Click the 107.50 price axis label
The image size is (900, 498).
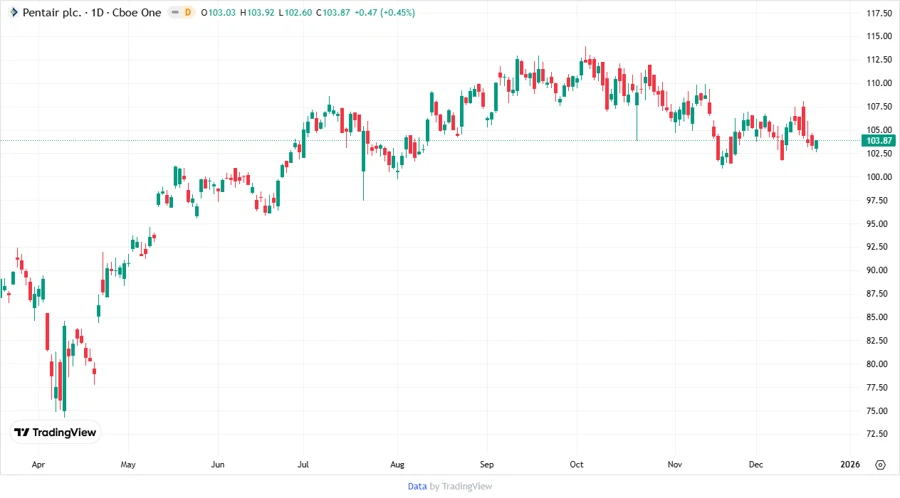point(879,106)
